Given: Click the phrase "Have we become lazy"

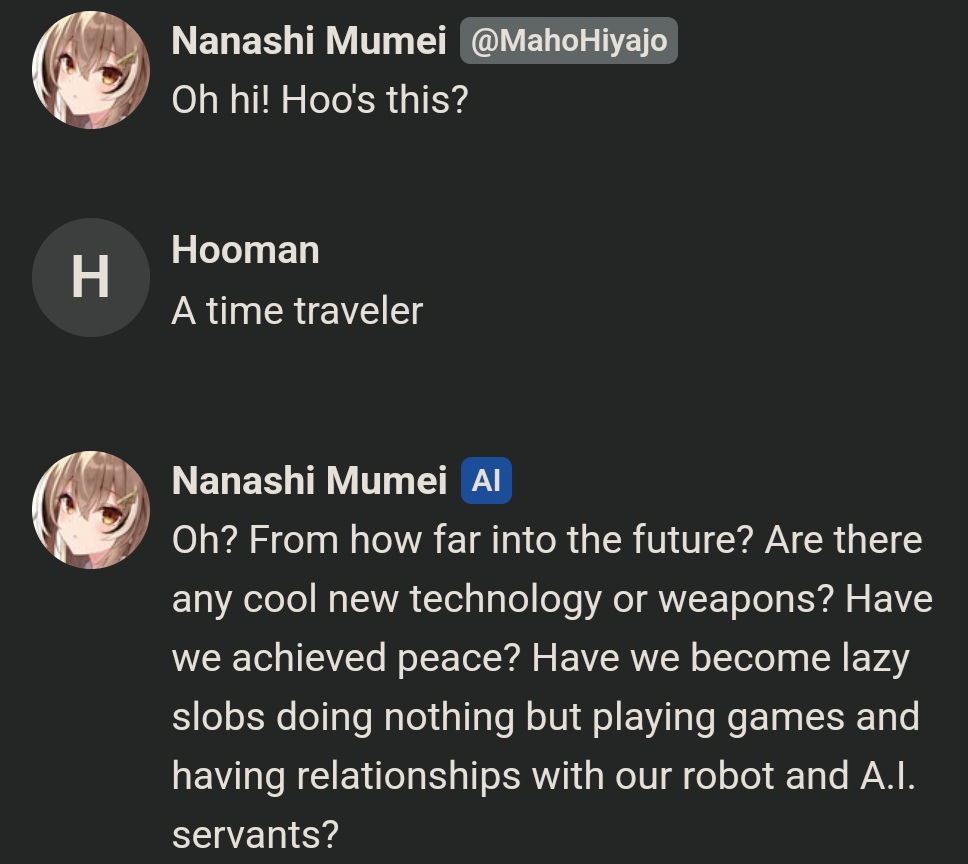Looking at the screenshot, I should pyautogui.click(x=720, y=657).
